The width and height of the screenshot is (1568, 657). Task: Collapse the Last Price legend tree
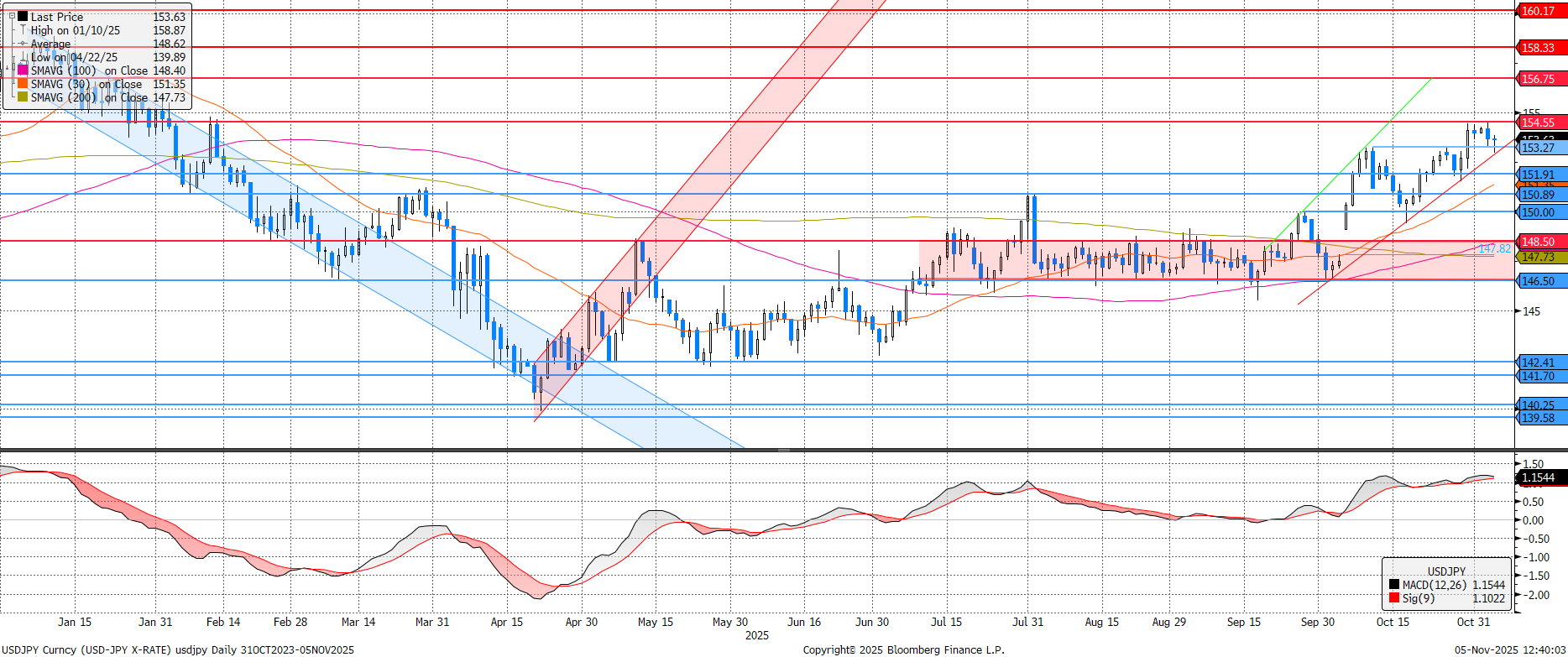click(12, 16)
